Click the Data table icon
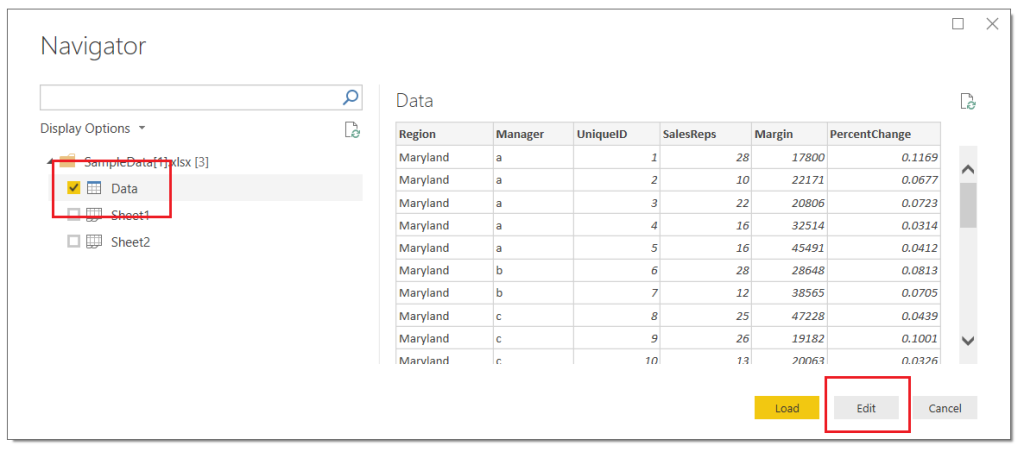1024x452 pixels. pyautogui.click(x=94, y=188)
